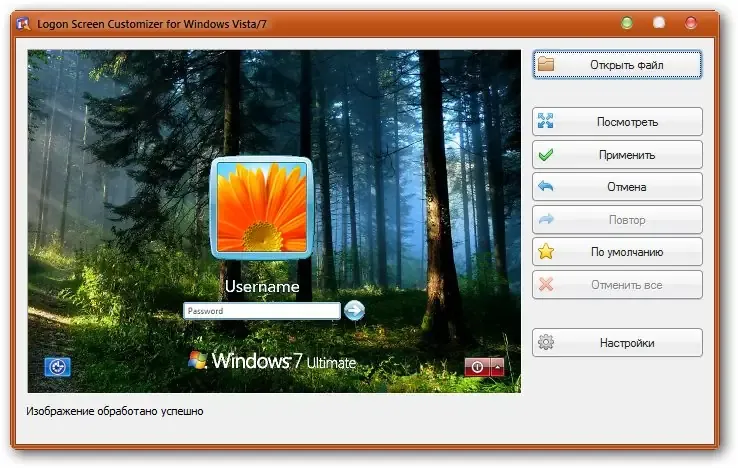Click the yellow star icon
This screenshot has height=468, width=738.
(x=545, y=251)
